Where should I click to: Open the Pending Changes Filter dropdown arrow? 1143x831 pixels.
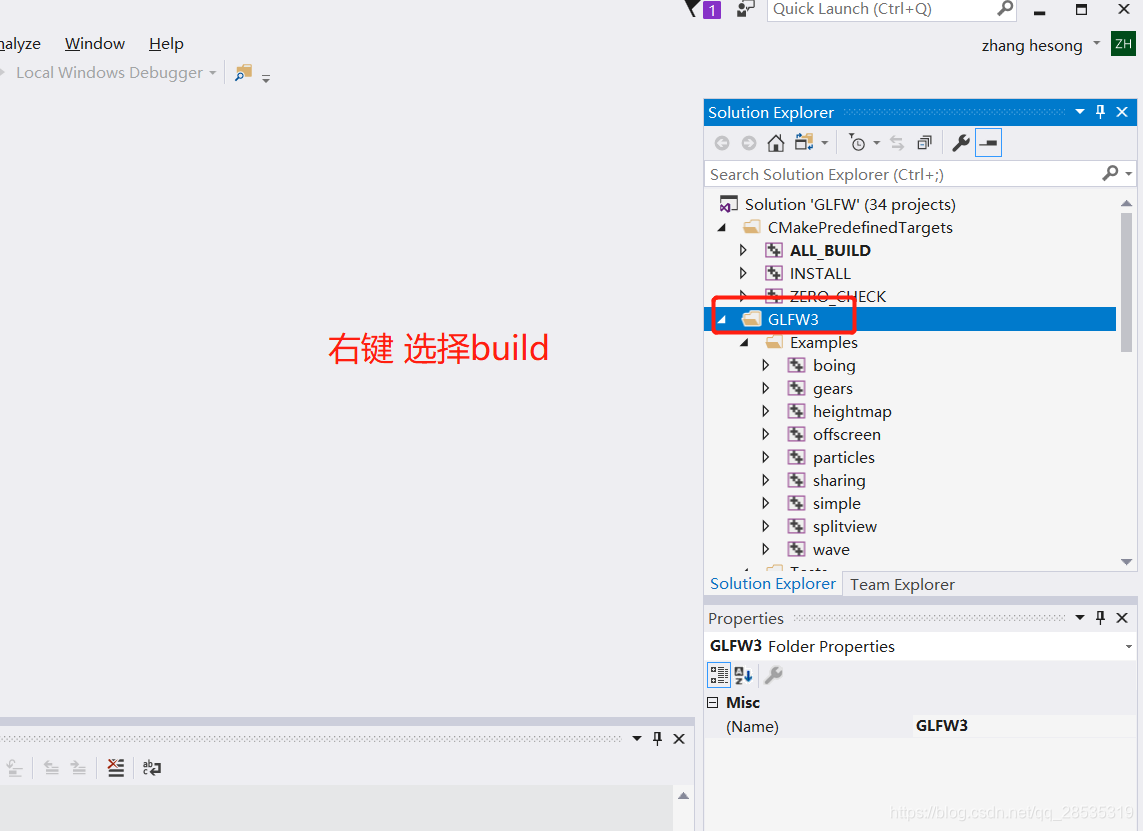click(x=876, y=143)
